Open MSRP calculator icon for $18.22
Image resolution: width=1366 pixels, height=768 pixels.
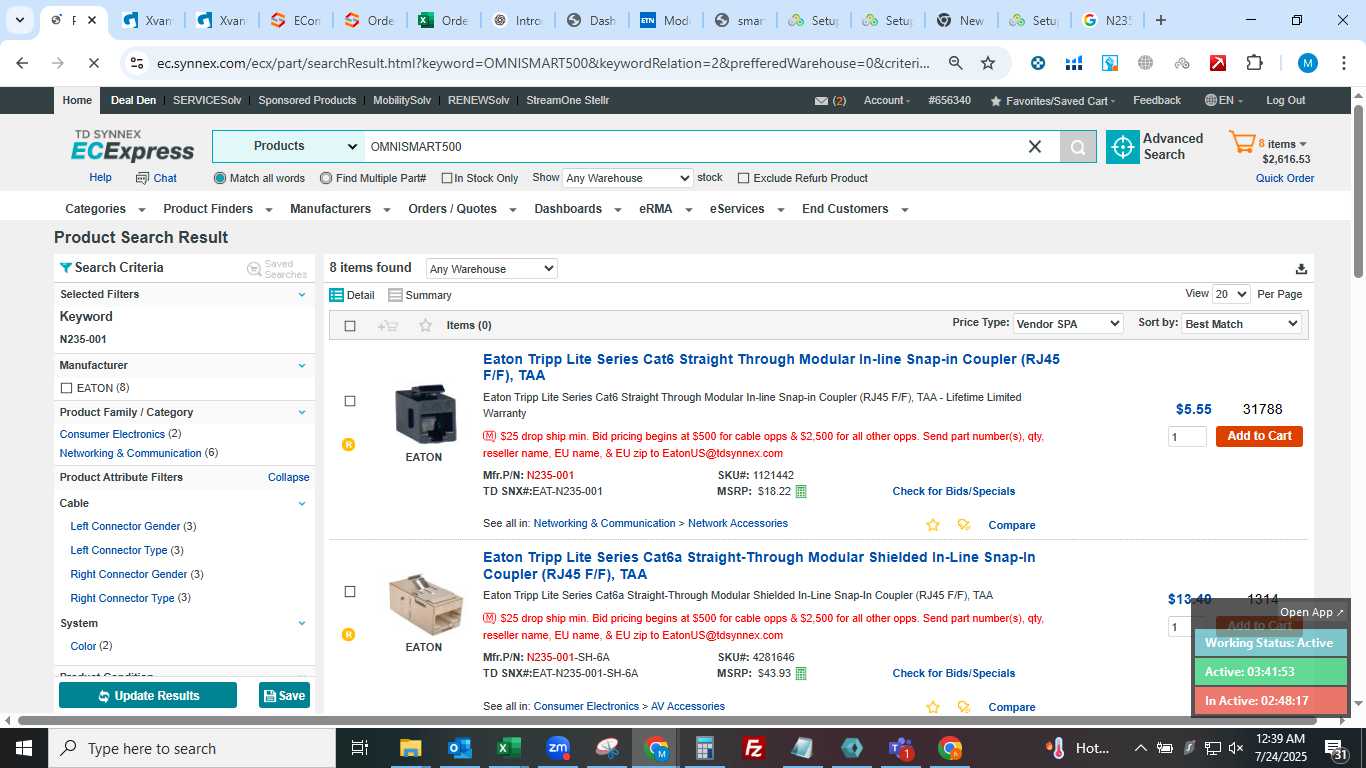pyautogui.click(x=801, y=491)
